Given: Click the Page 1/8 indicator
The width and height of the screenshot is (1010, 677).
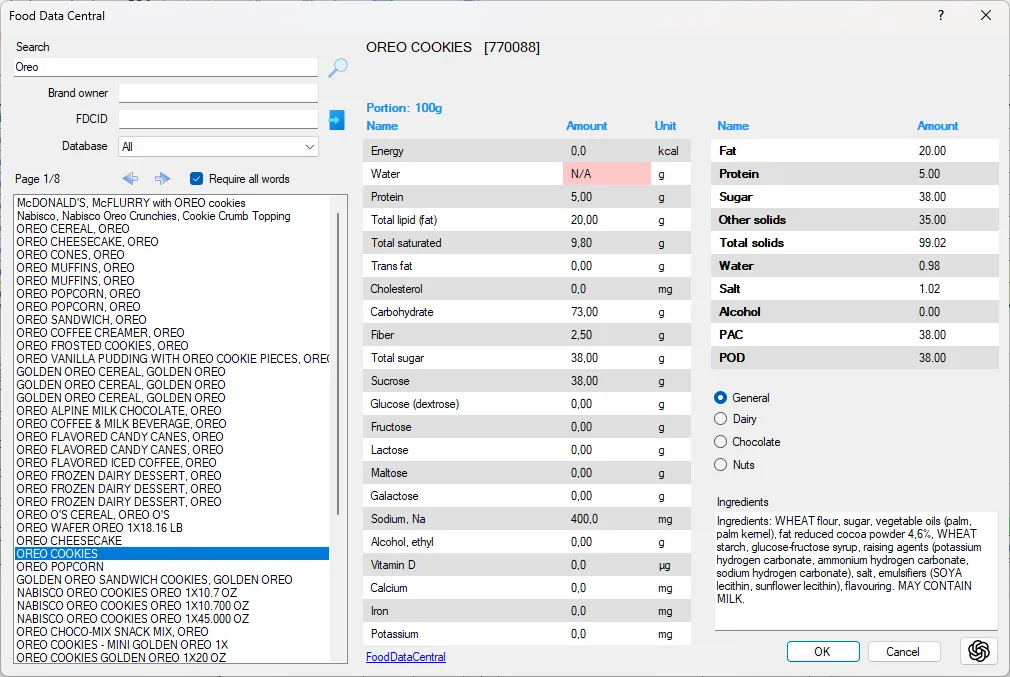Looking at the screenshot, I should pos(37,178).
